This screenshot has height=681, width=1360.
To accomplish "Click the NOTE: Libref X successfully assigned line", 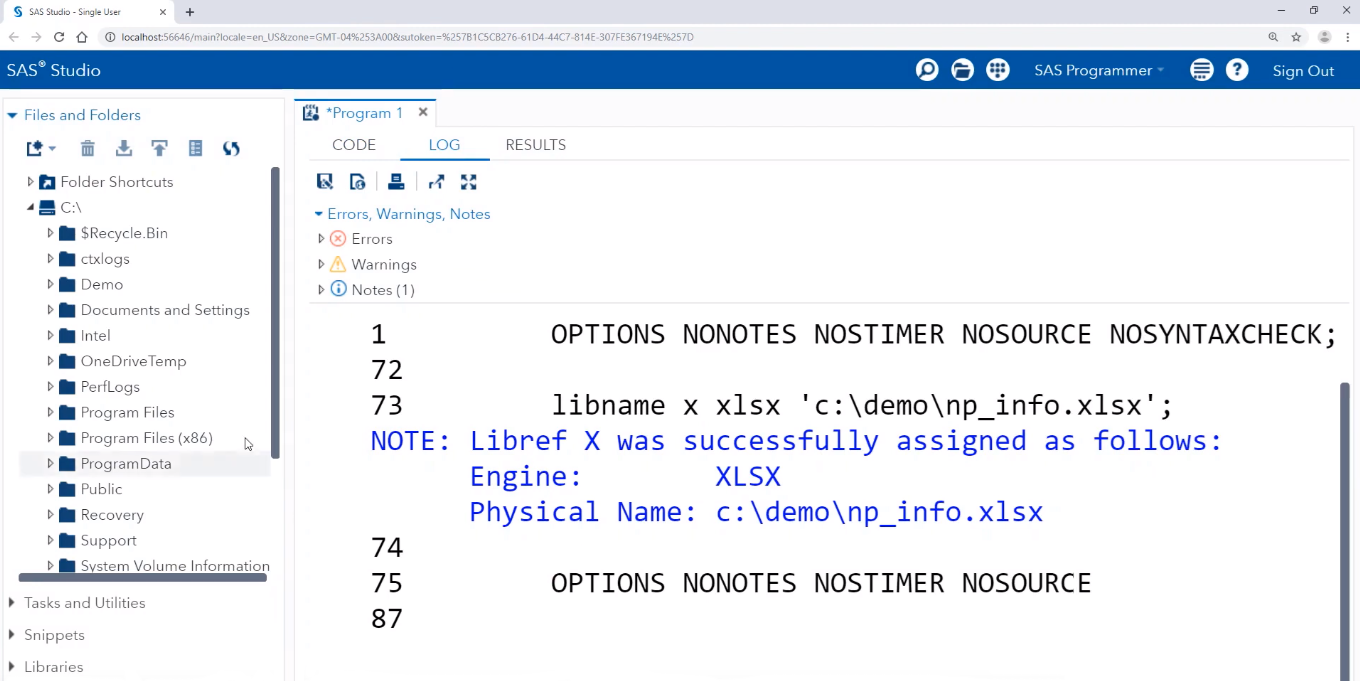I will click(x=796, y=441).
